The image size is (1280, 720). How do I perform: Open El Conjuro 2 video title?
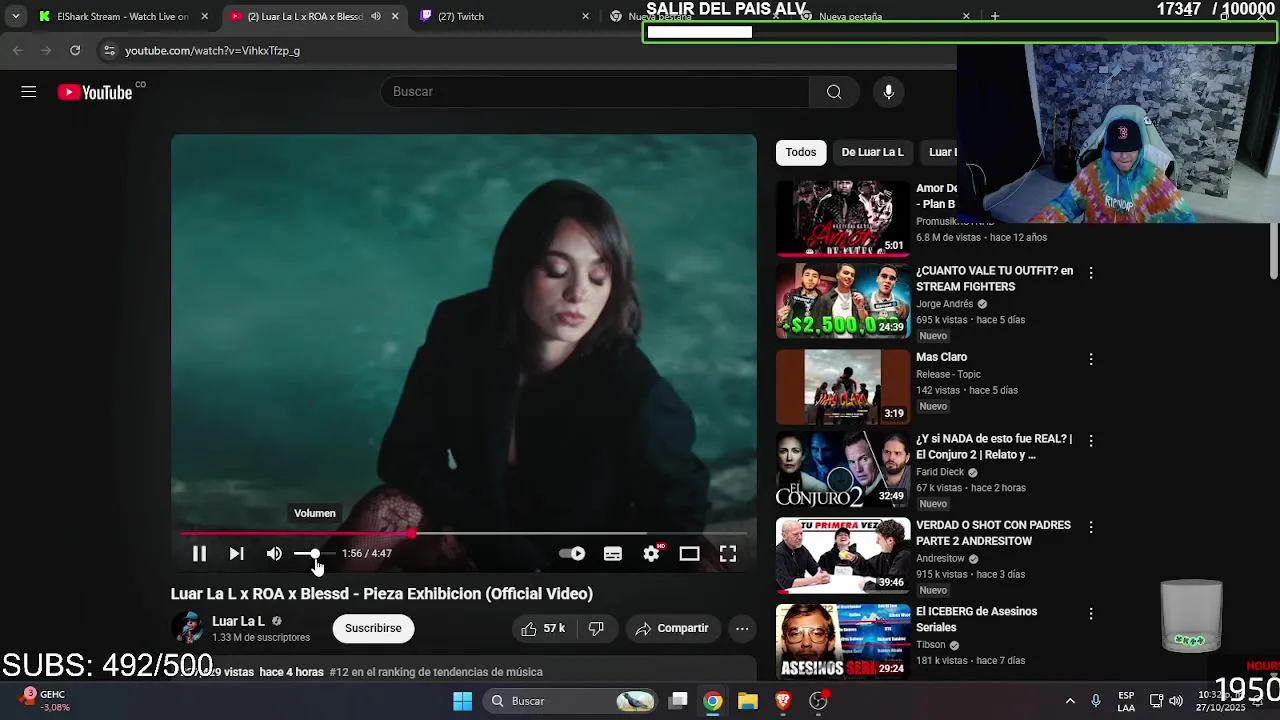(994, 446)
